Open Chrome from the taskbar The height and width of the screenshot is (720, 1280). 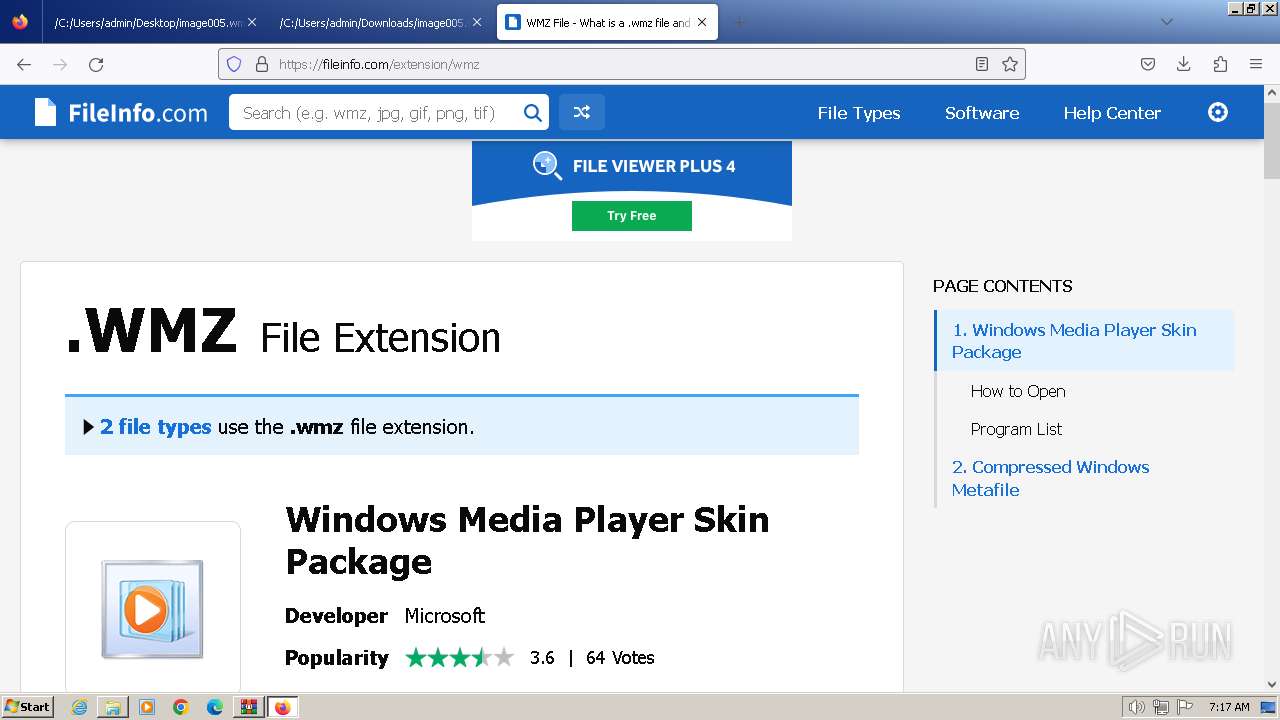(181, 707)
